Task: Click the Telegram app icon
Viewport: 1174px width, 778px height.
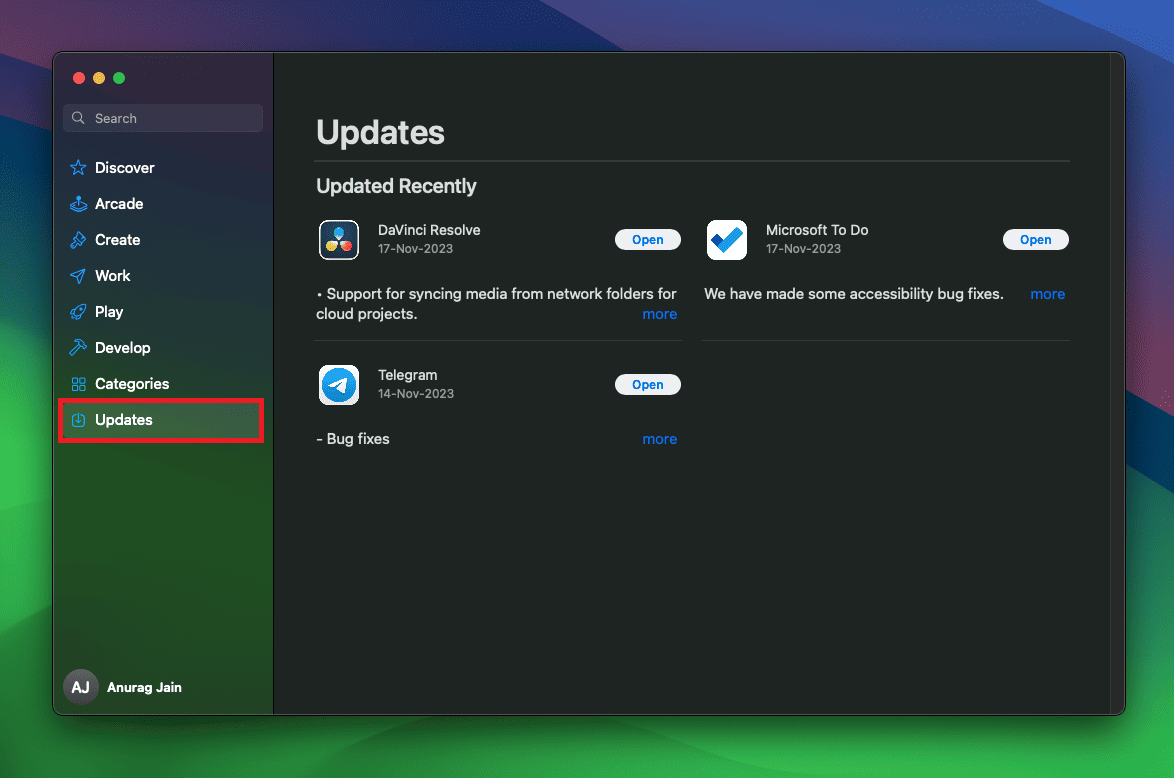Action: point(339,385)
